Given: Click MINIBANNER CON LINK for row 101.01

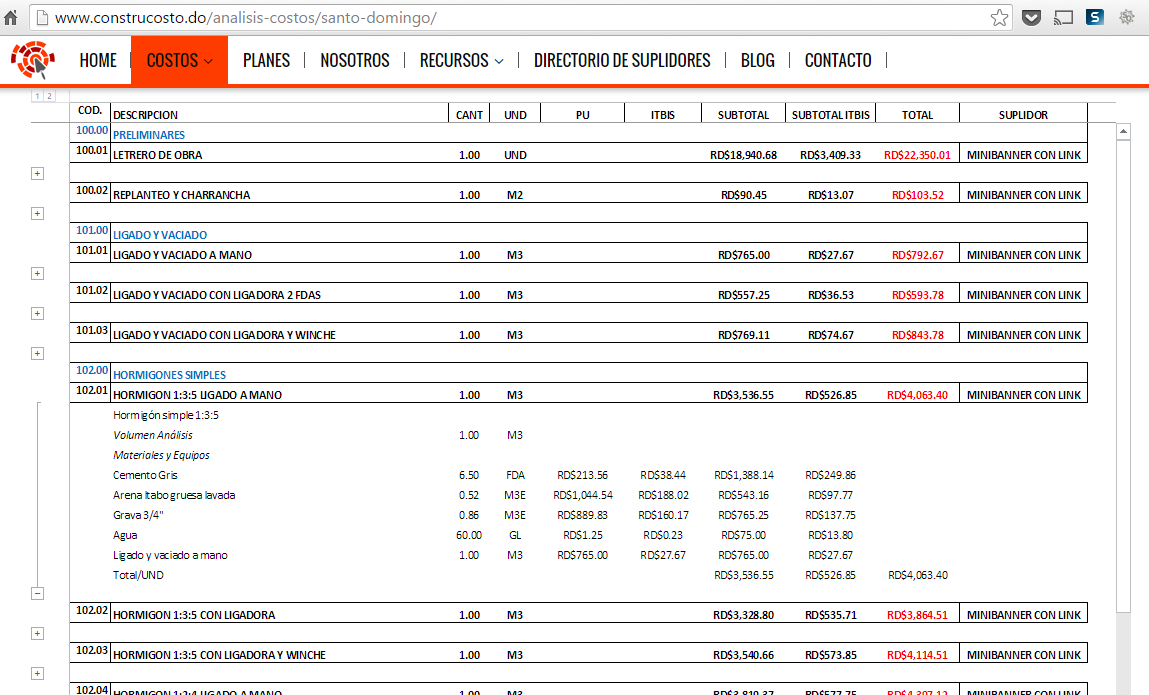Looking at the screenshot, I should pyautogui.click(x=1024, y=255).
